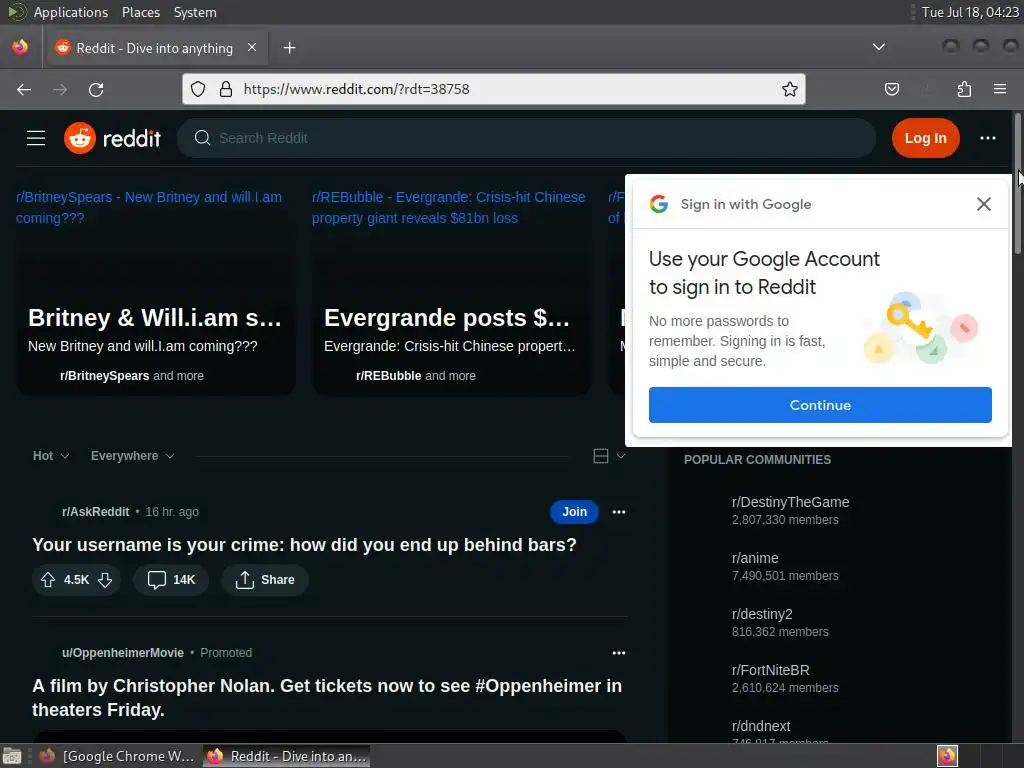
Task: Click show desktop icon in taskbar
Action: click(11, 756)
